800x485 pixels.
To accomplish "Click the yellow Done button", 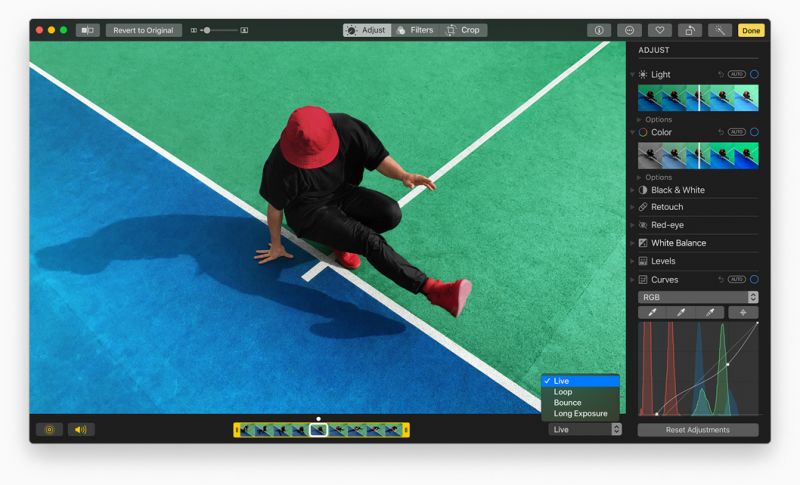I will pyautogui.click(x=751, y=30).
